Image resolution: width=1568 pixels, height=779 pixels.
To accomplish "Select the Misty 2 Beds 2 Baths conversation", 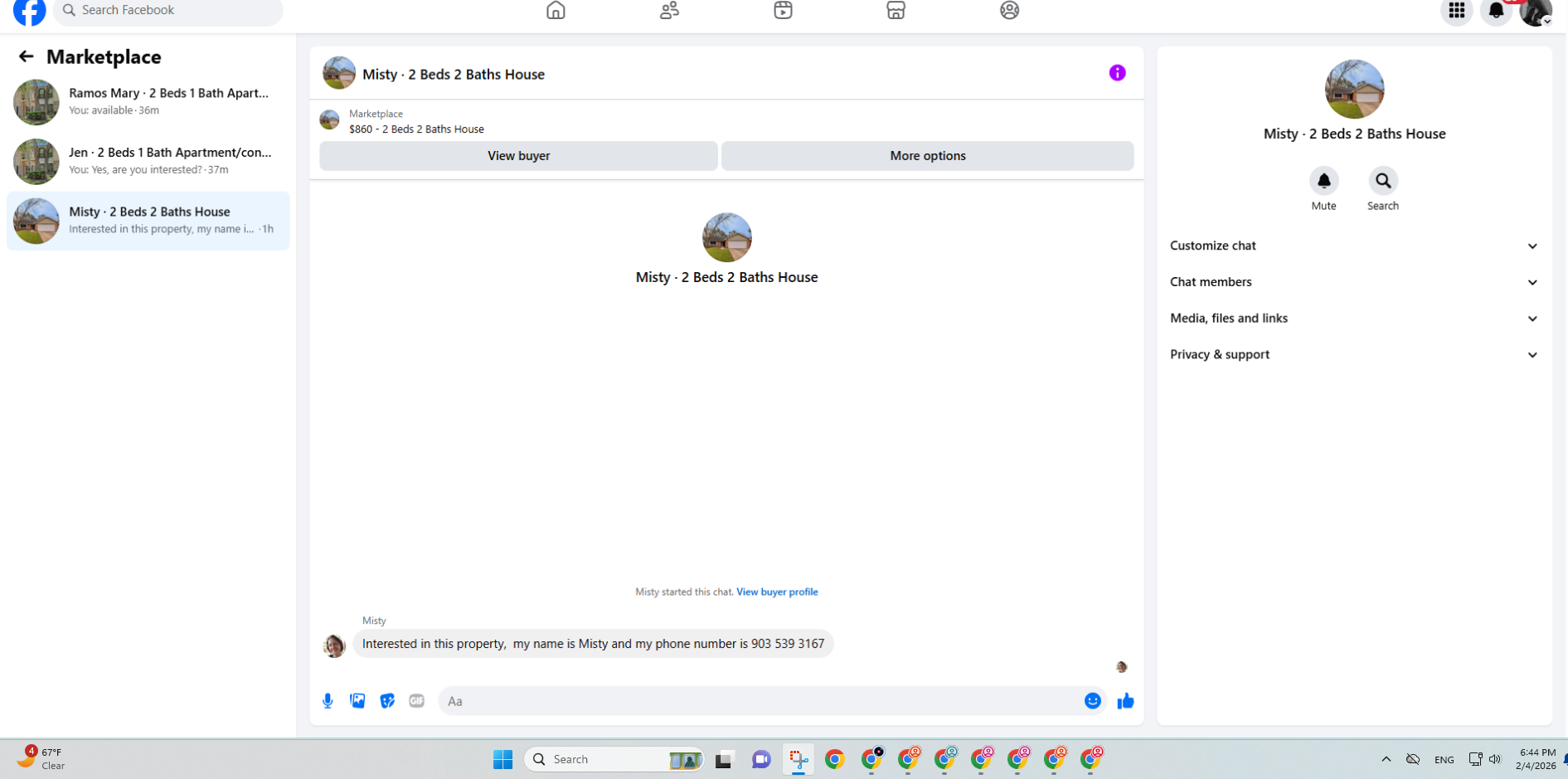I will [148, 221].
